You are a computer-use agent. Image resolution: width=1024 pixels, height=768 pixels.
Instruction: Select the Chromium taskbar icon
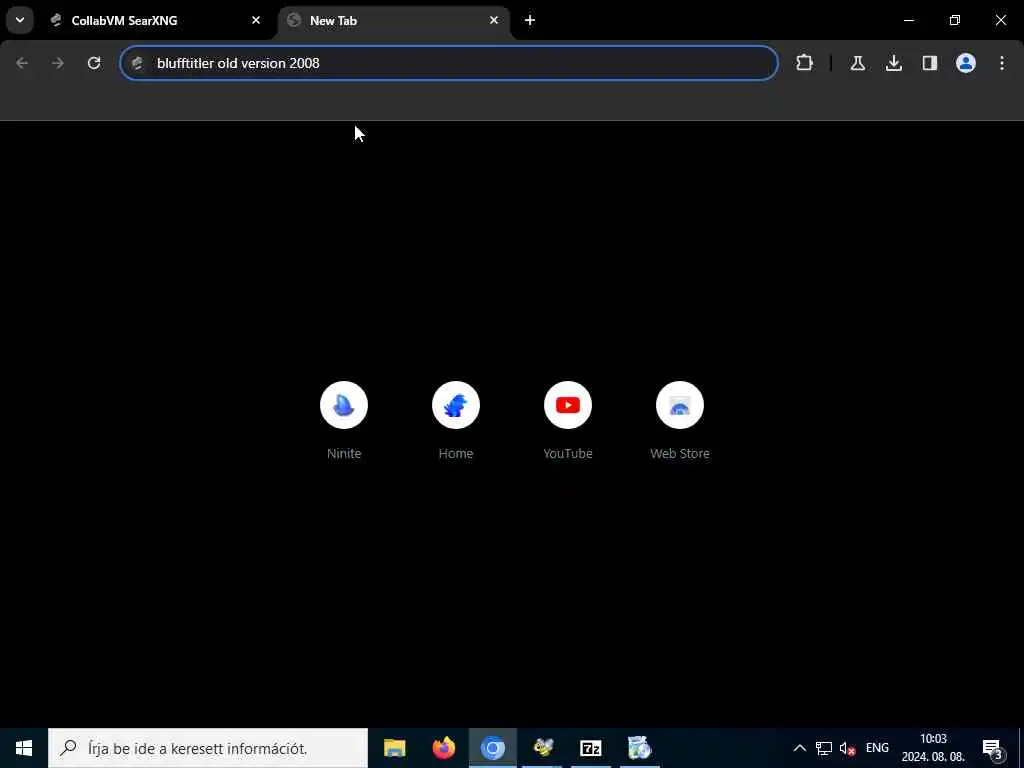click(493, 748)
